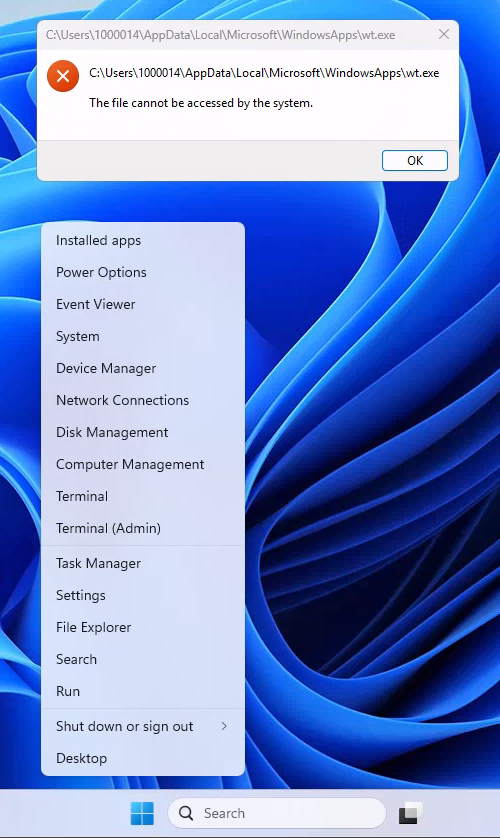
Task: Launch Event Viewer from the menu
Action: (x=143, y=305)
